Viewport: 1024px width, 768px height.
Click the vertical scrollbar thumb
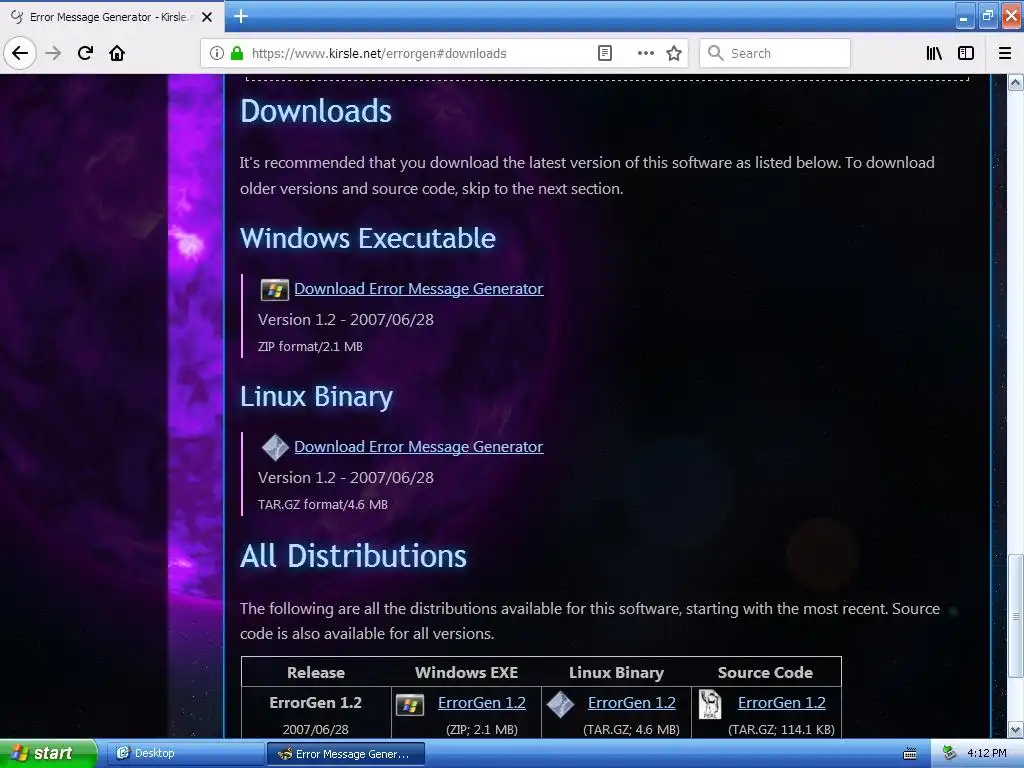(x=1016, y=616)
